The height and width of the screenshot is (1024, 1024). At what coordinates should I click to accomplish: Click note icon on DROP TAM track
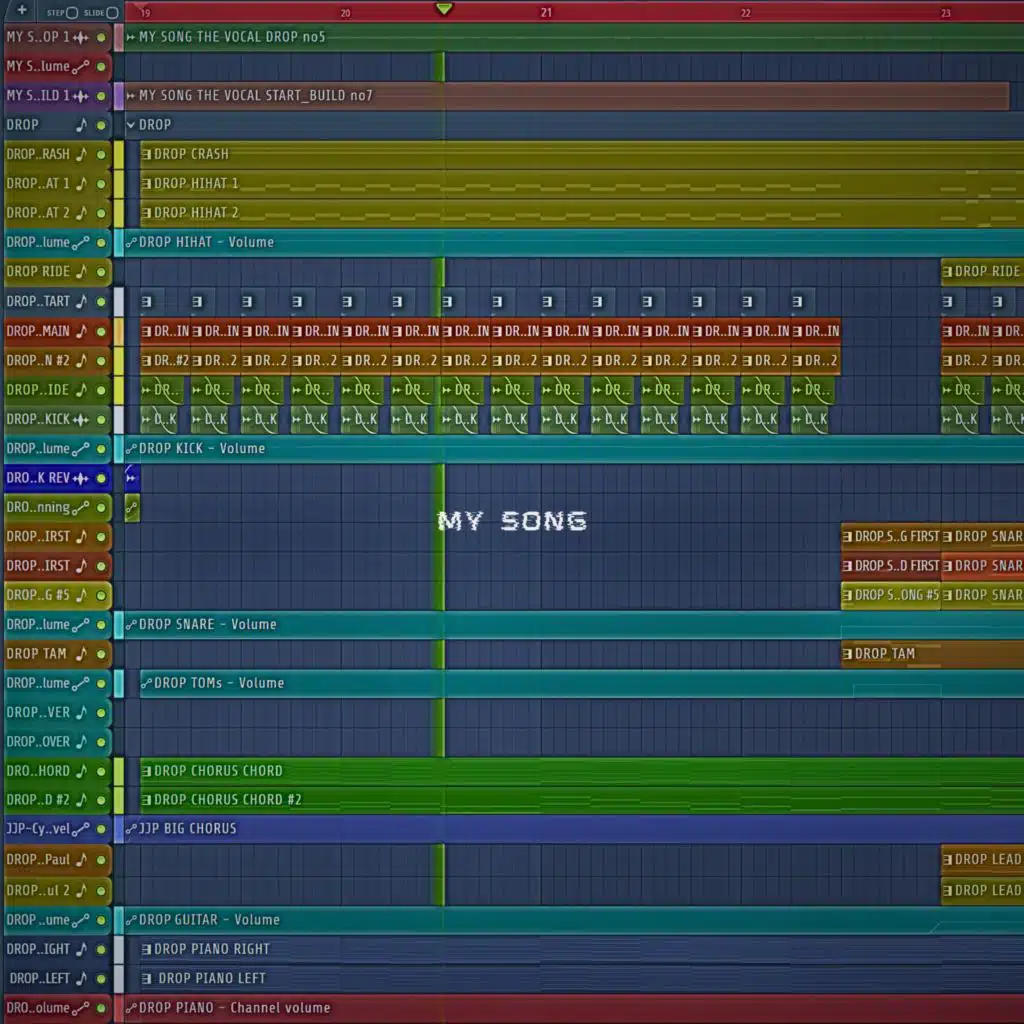pyautogui.click(x=82, y=654)
